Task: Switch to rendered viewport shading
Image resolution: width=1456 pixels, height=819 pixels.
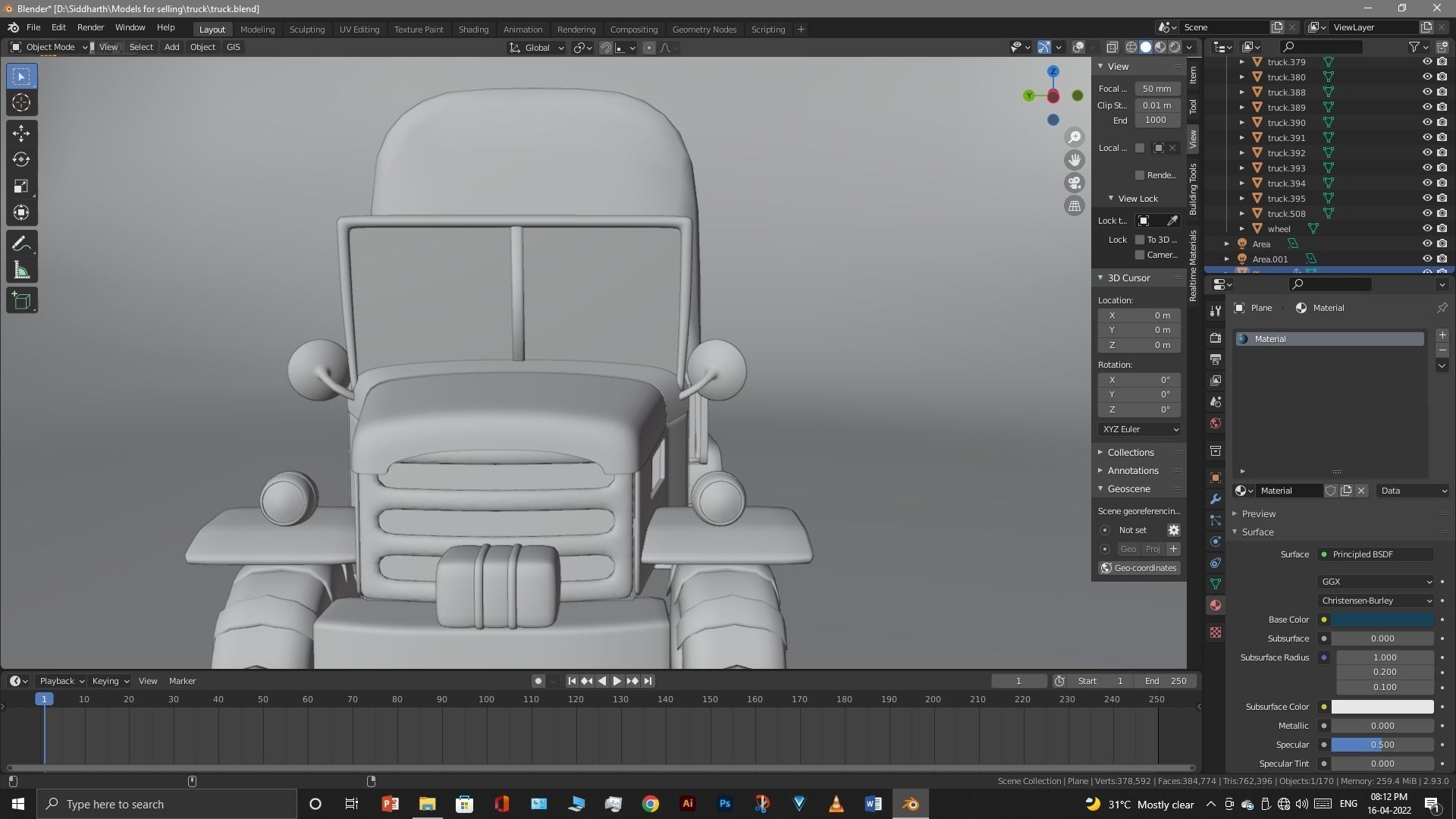Action: click(x=1175, y=47)
